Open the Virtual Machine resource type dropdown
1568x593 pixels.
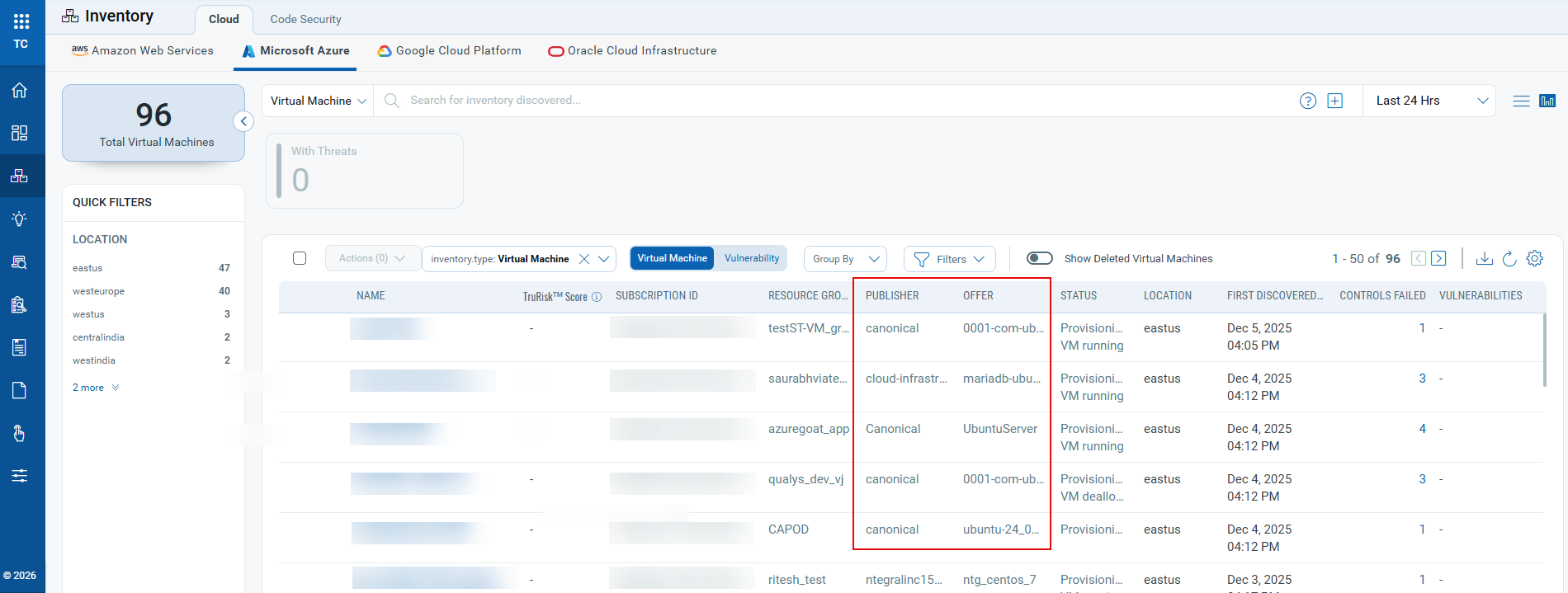point(318,101)
